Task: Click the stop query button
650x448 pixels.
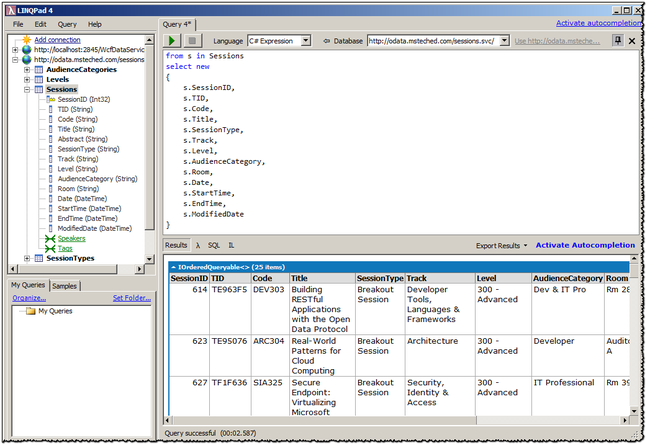Action: (192, 41)
